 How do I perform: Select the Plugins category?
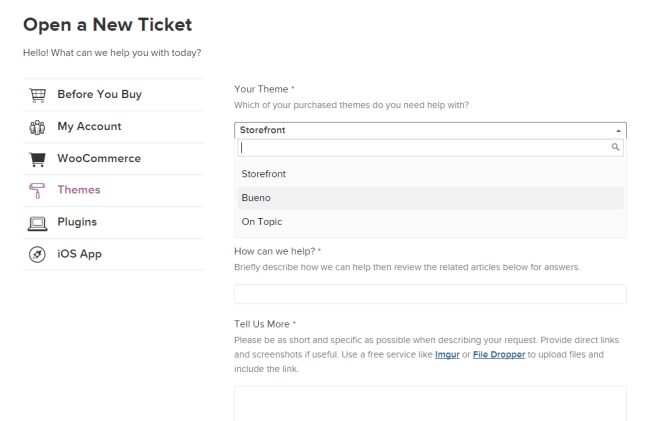click(x=114, y=223)
